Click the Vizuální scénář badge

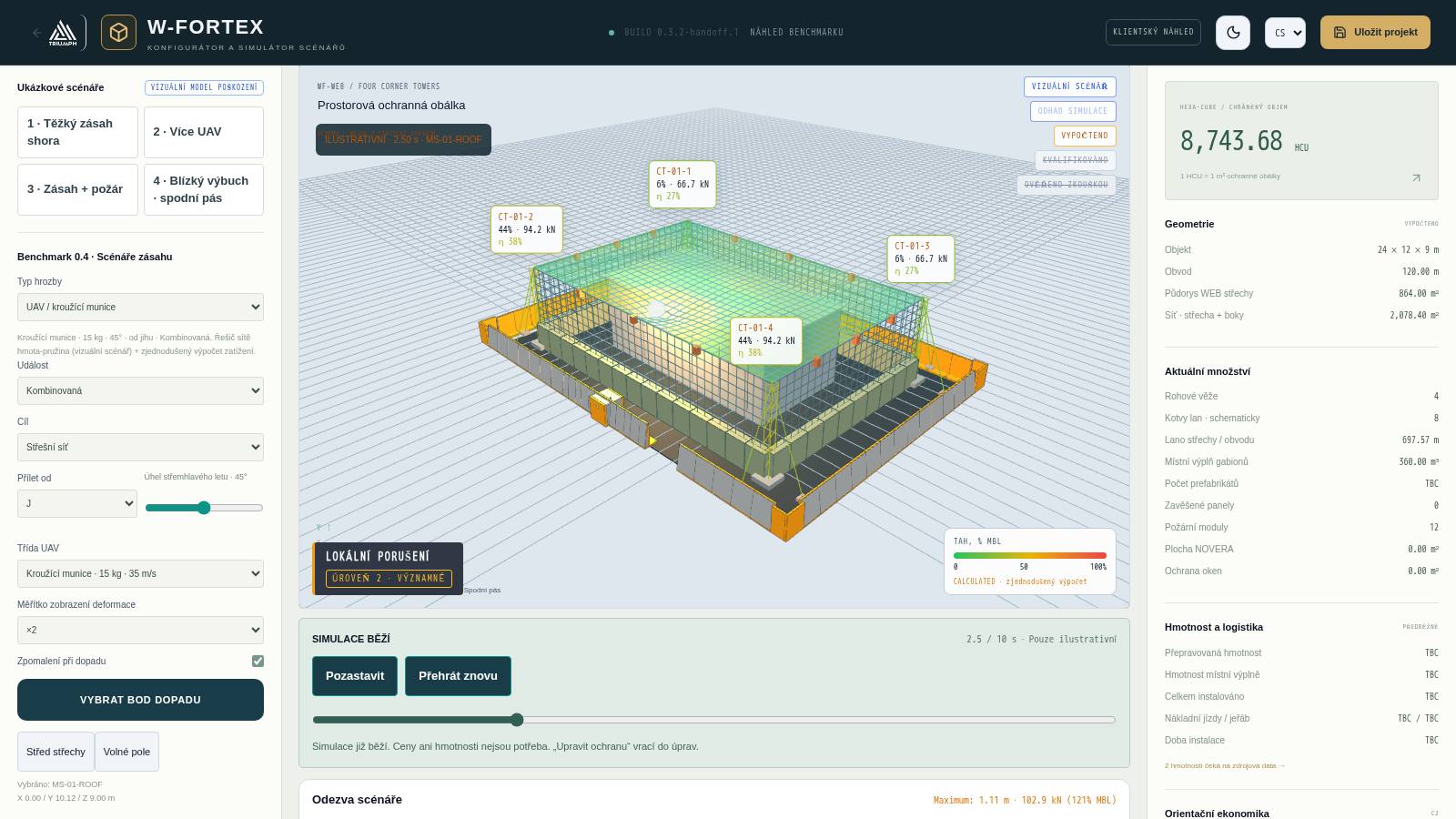[x=1069, y=86]
